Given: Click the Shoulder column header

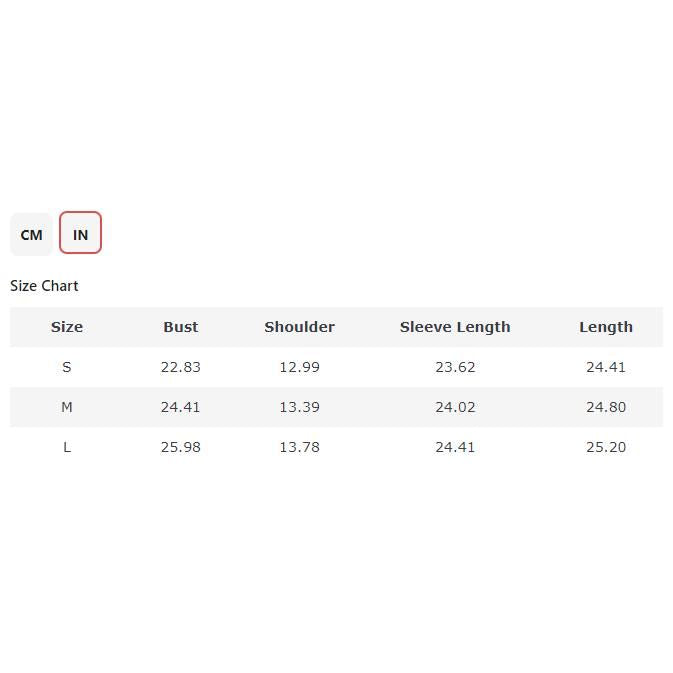Looking at the screenshot, I should point(299,327).
